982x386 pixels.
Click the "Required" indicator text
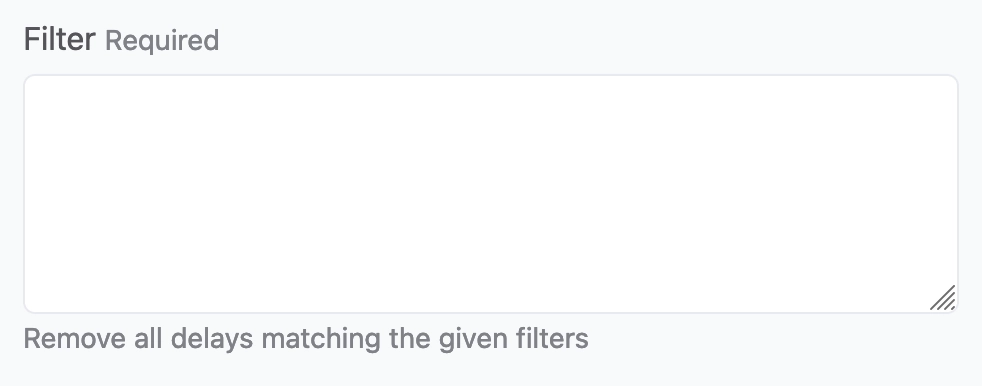[162, 41]
